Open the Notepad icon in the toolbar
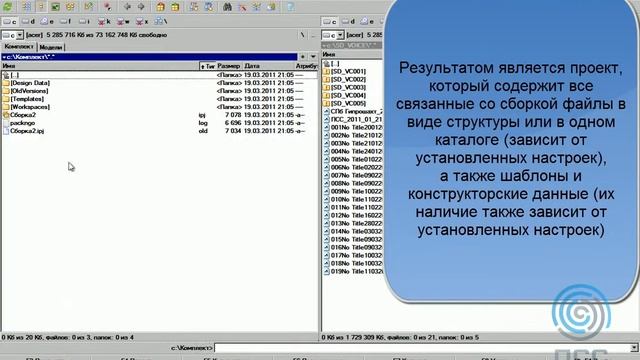This screenshot has height=360, width=640. [x=290, y=7]
